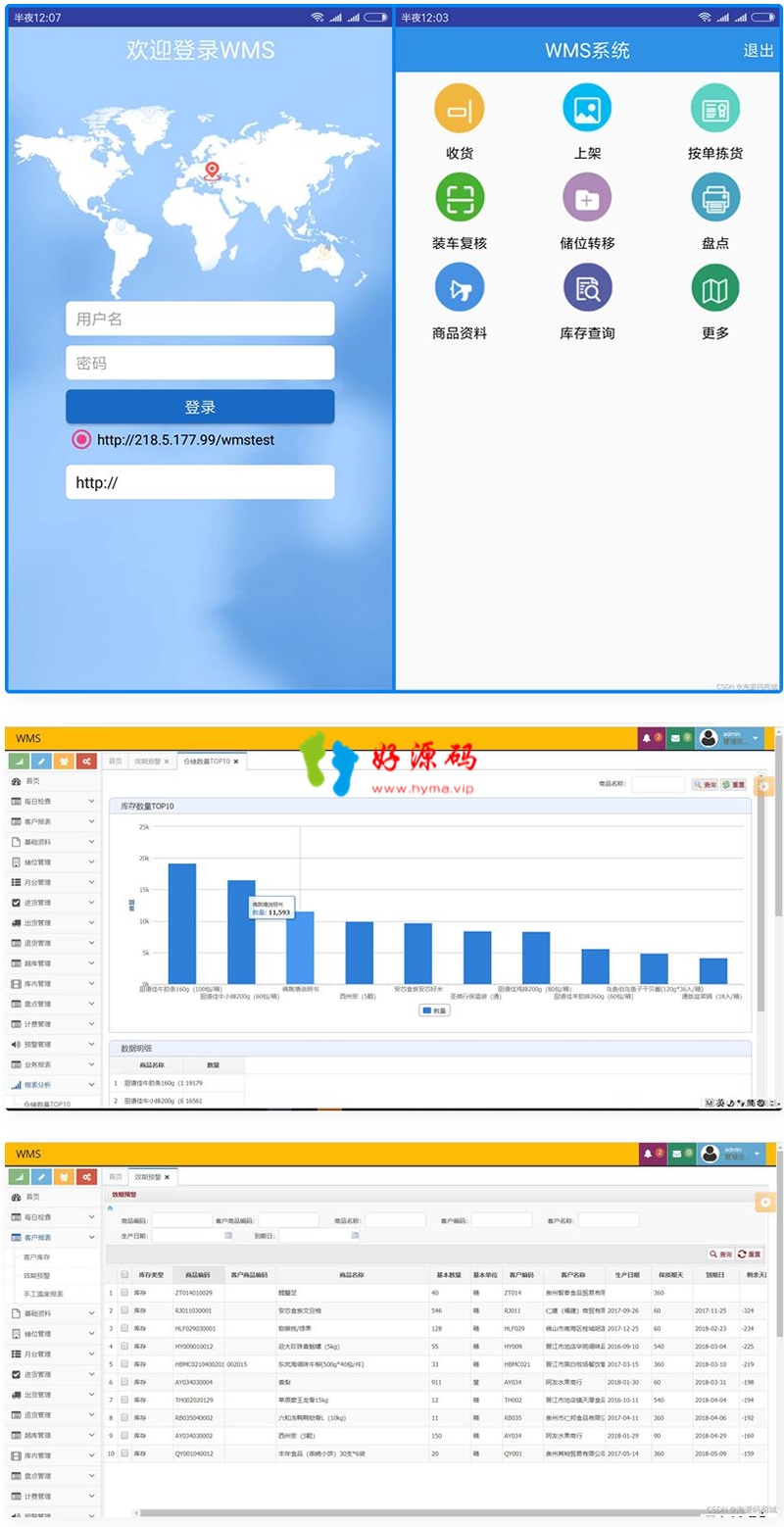Focus the 用户名 username field
The image size is (784, 1527).
pos(200,319)
